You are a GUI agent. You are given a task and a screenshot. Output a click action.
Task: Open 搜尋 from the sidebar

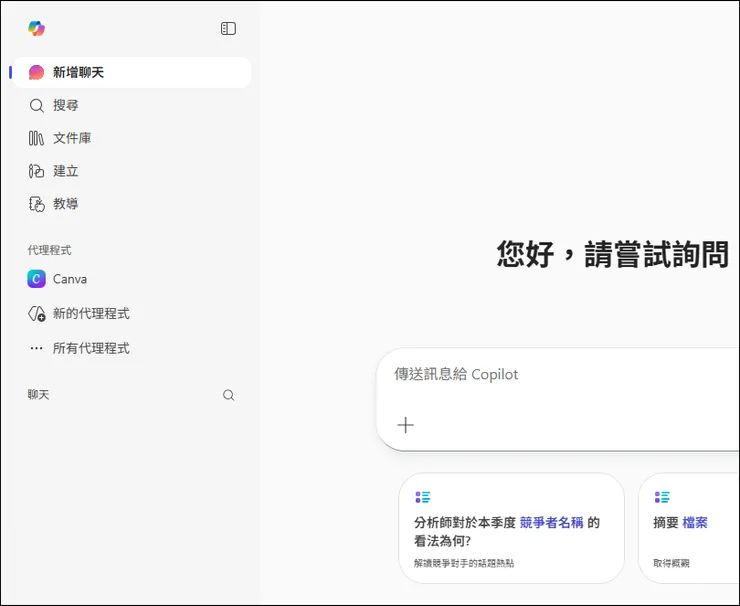point(133,105)
